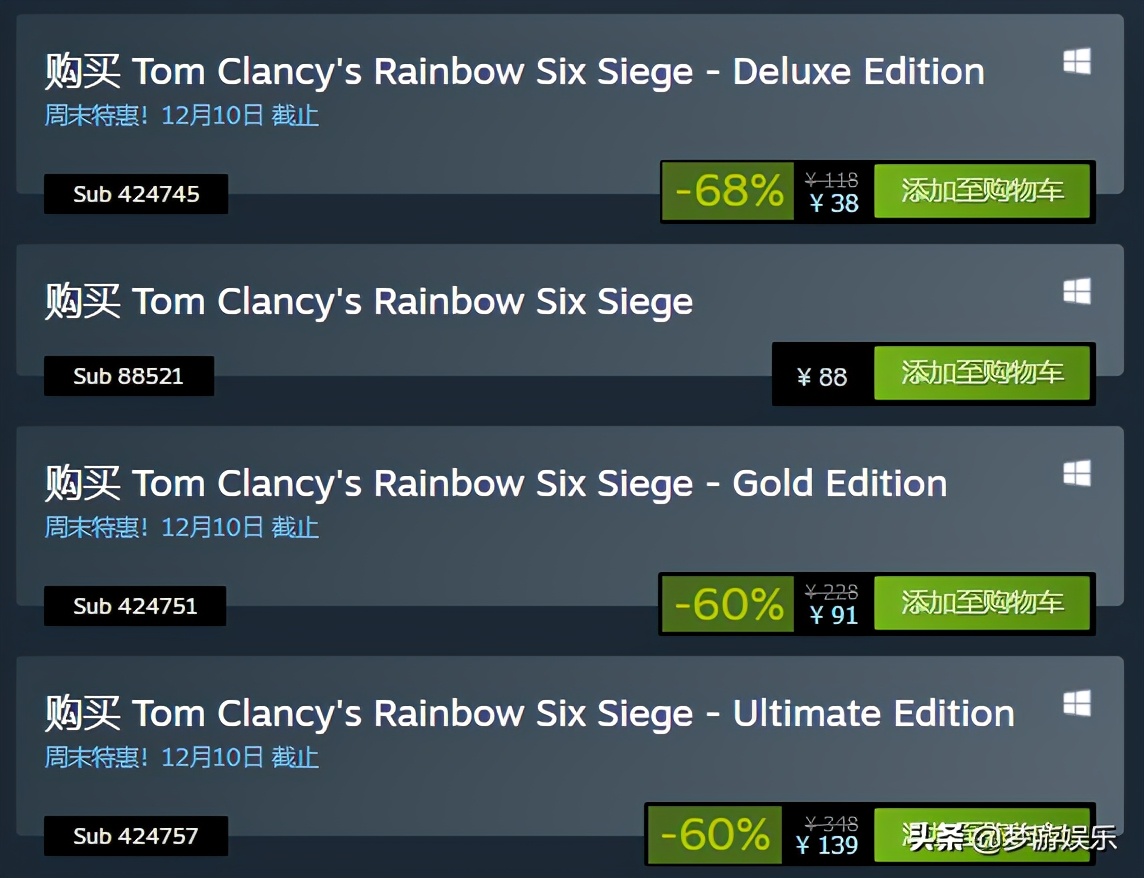Viewport: 1144px width, 878px height.
Task: Click the Sub 424757 tag
Action: [136, 836]
